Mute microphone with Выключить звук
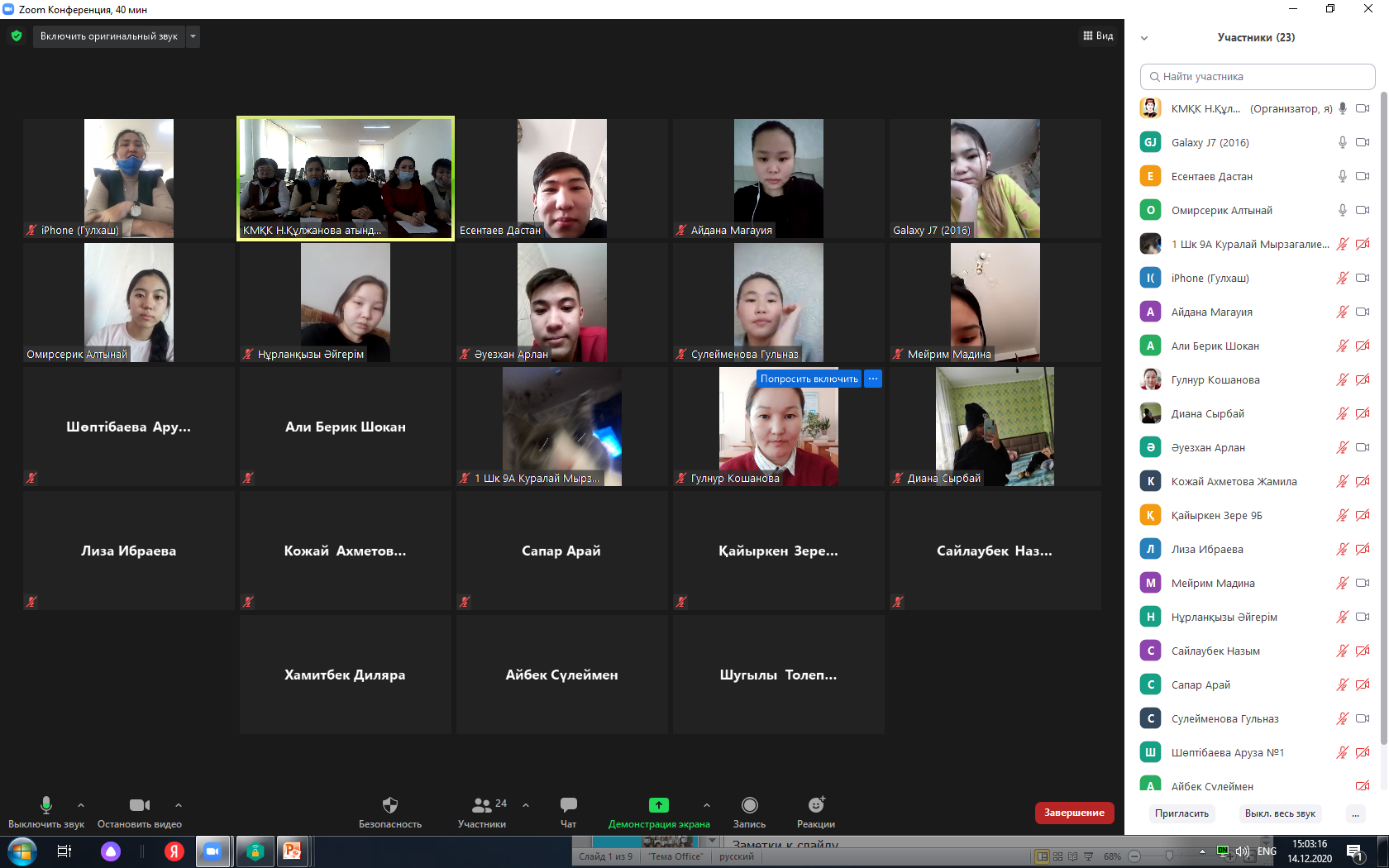This screenshot has width=1389, height=868. (x=46, y=805)
